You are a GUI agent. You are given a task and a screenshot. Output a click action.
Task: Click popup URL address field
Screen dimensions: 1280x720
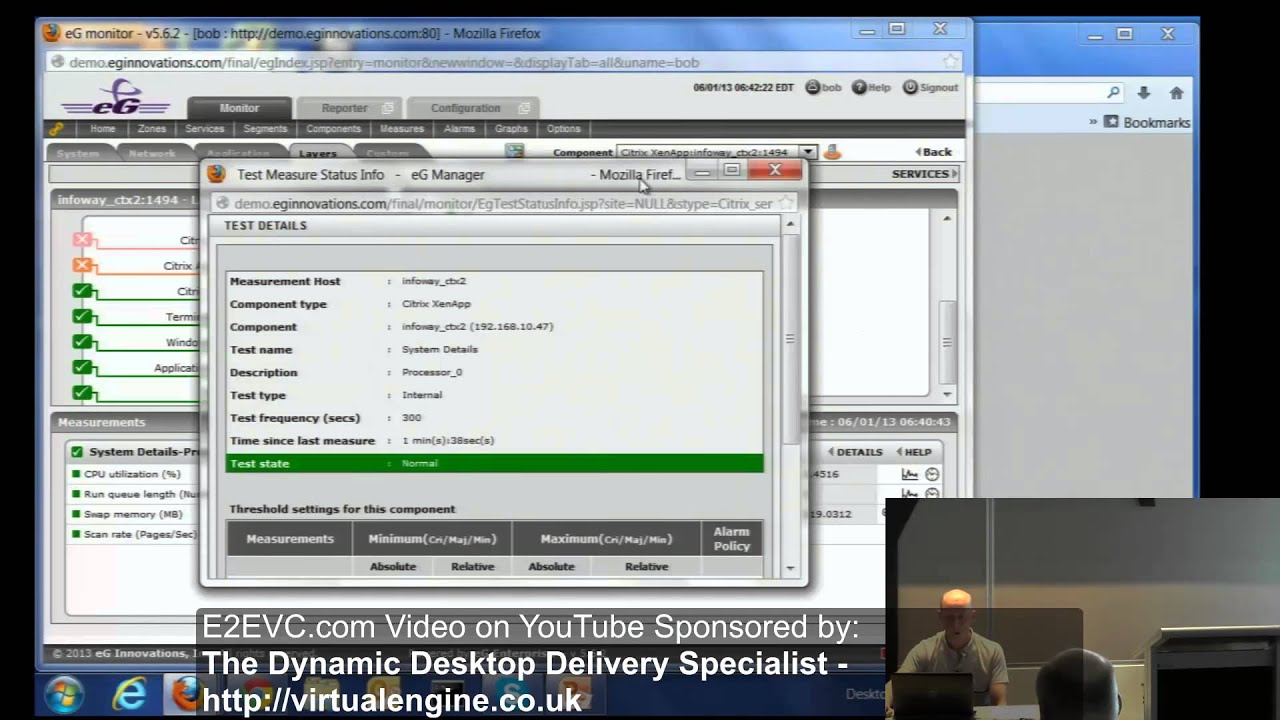[x=504, y=203]
